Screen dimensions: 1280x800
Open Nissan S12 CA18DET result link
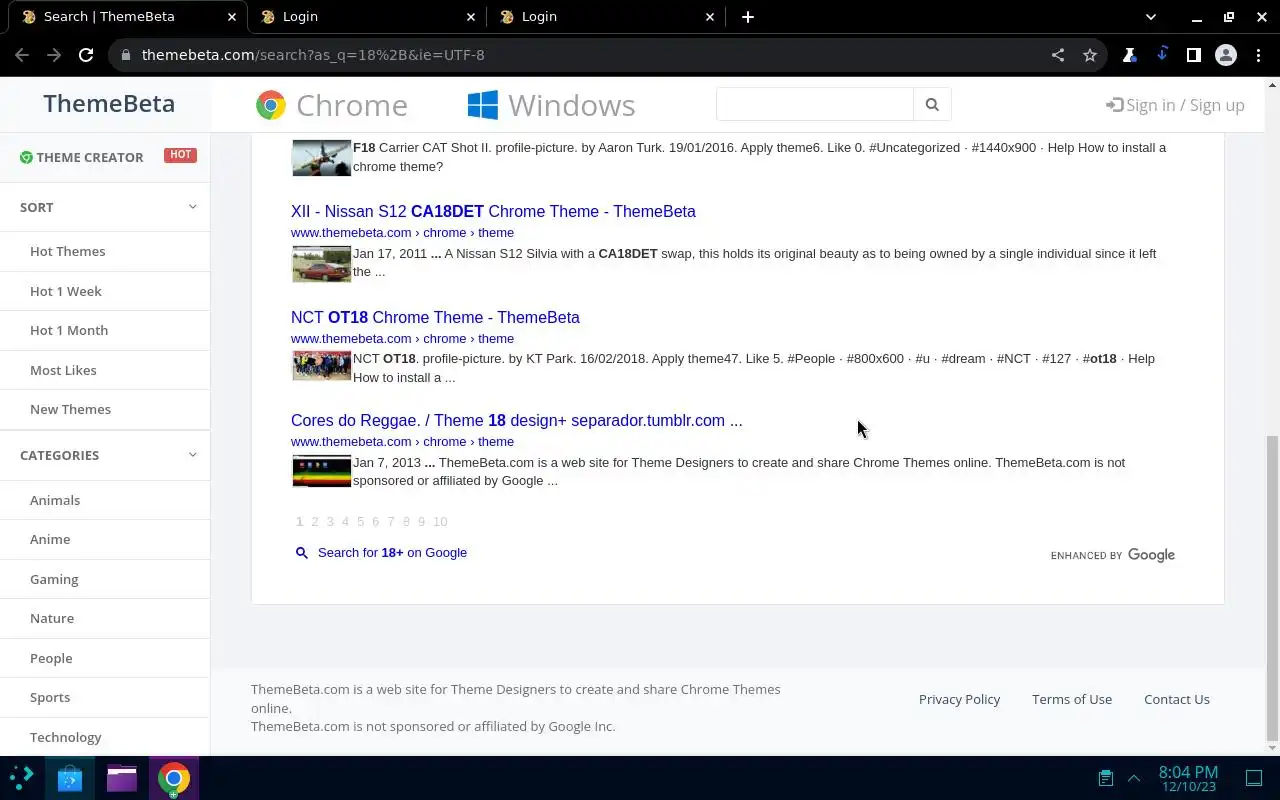493,212
